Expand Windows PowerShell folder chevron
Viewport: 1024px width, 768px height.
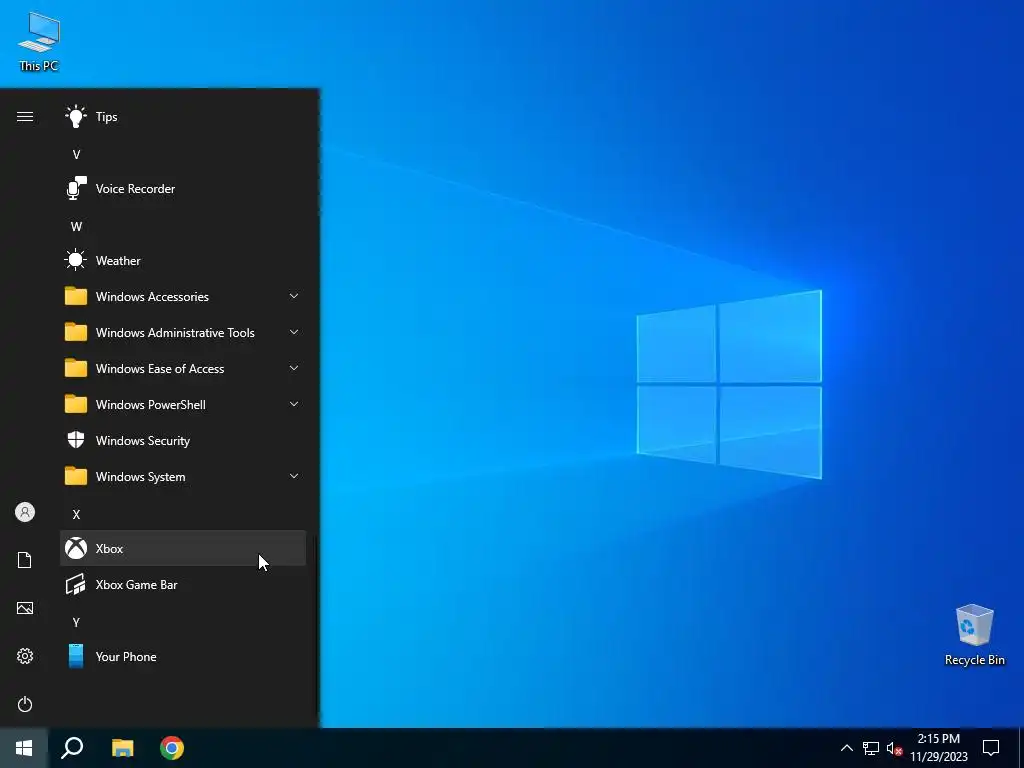(294, 404)
